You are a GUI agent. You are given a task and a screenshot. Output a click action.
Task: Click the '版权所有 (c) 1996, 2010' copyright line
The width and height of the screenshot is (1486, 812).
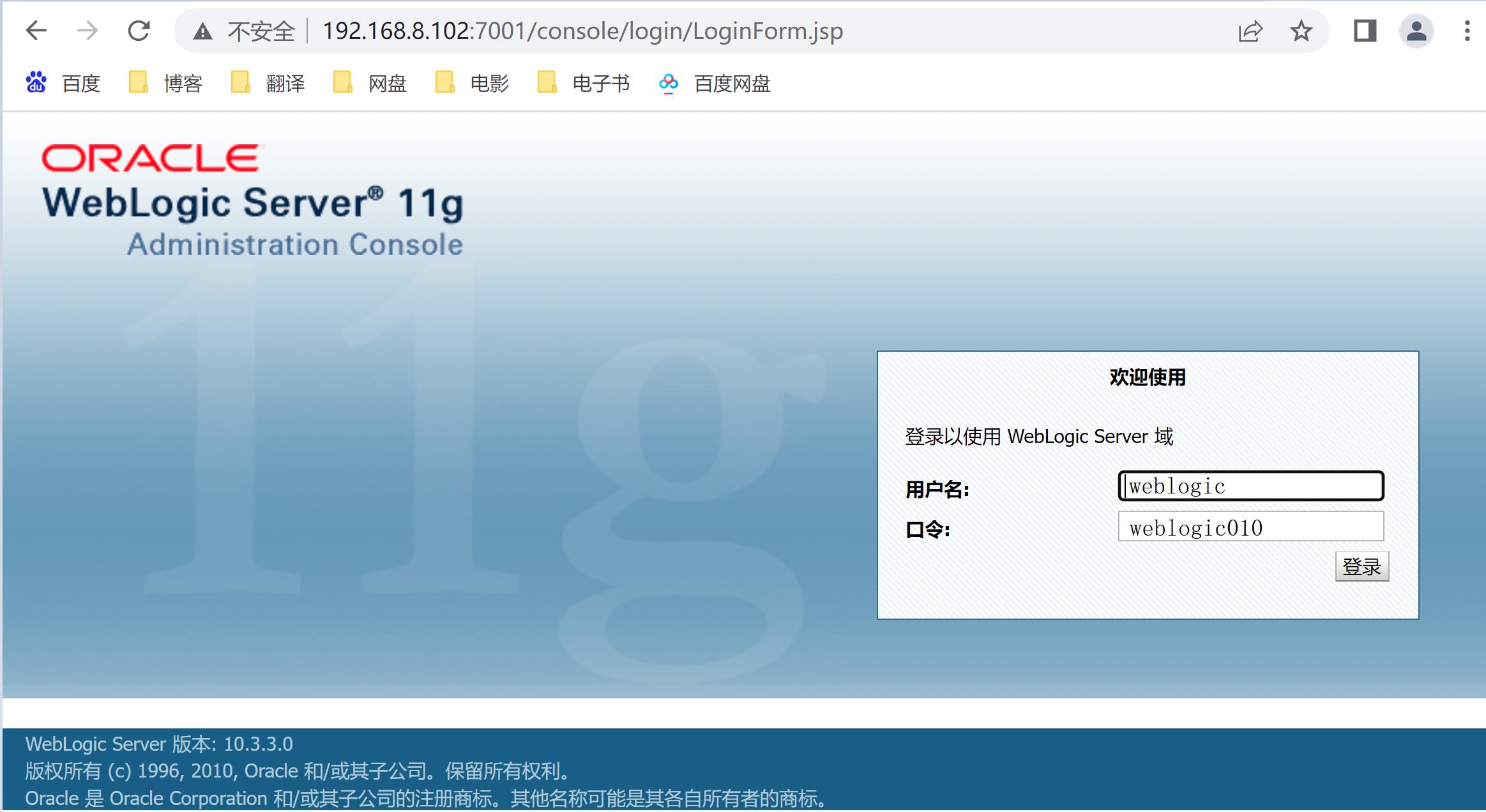298,771
